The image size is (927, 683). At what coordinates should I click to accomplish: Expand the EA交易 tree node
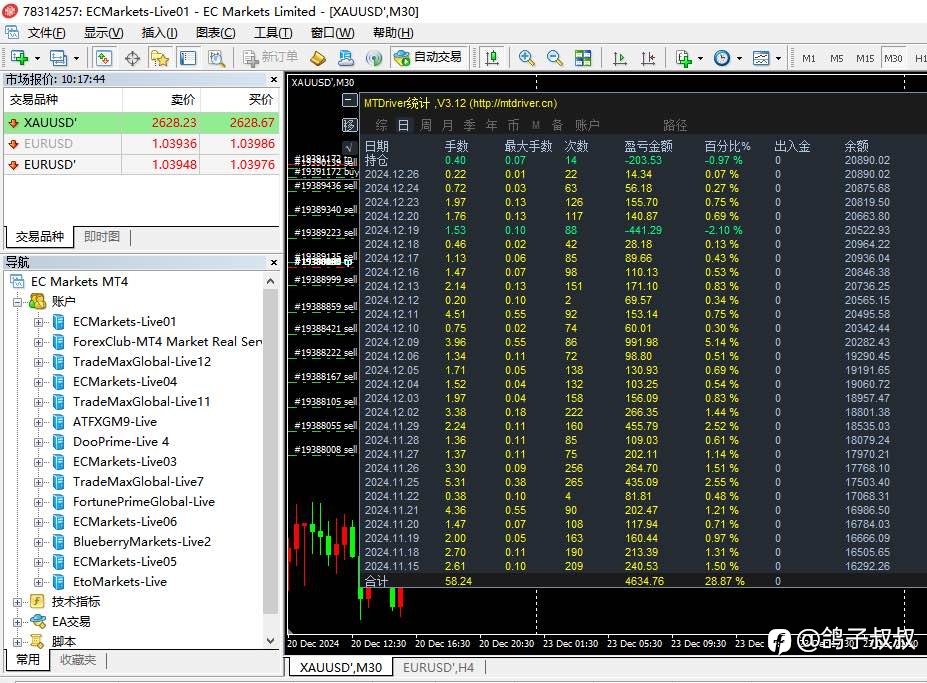(18, 623)
